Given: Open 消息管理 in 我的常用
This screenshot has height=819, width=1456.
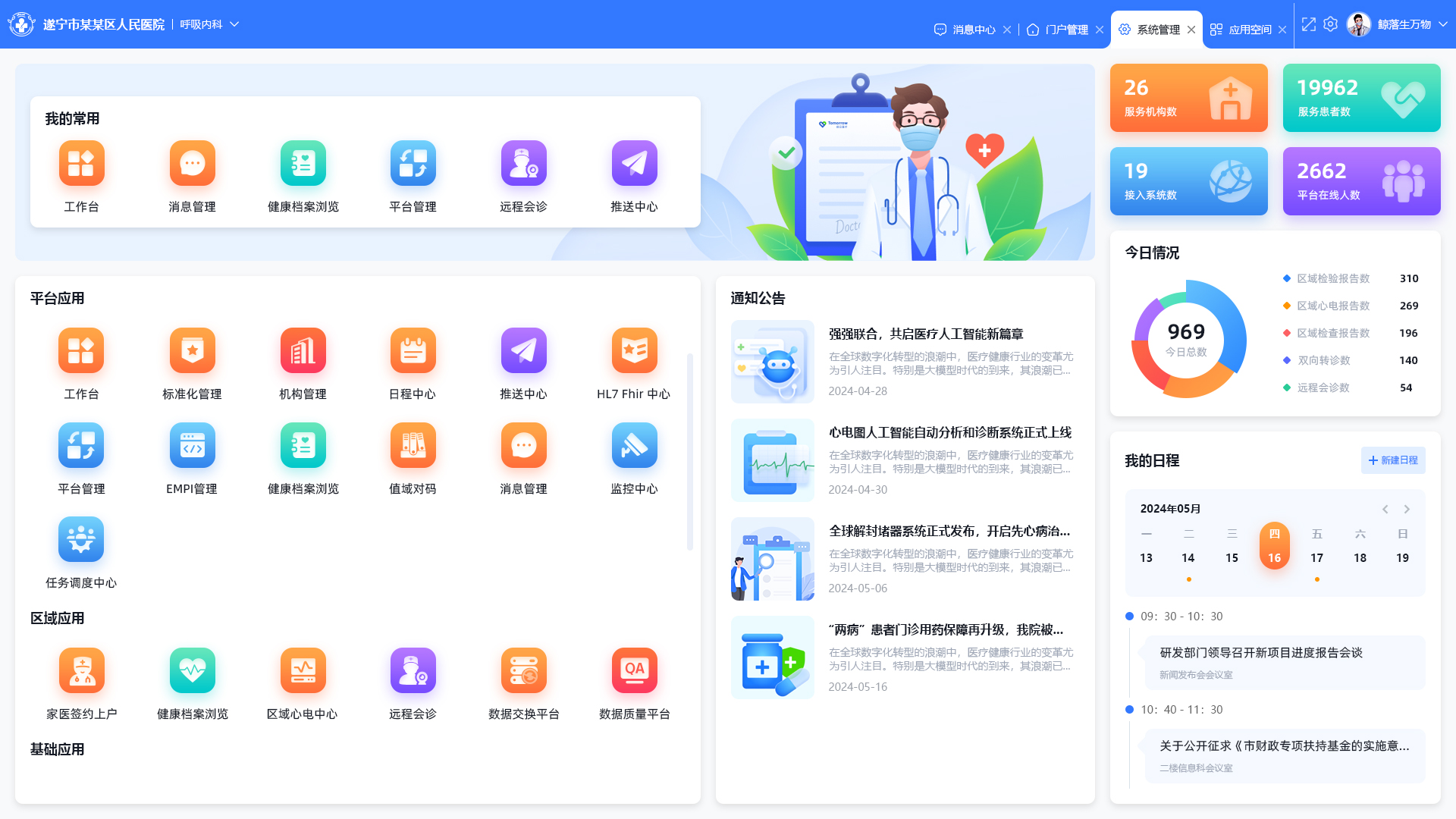Looking at the screenshot, I should click(x=192, y=163).
